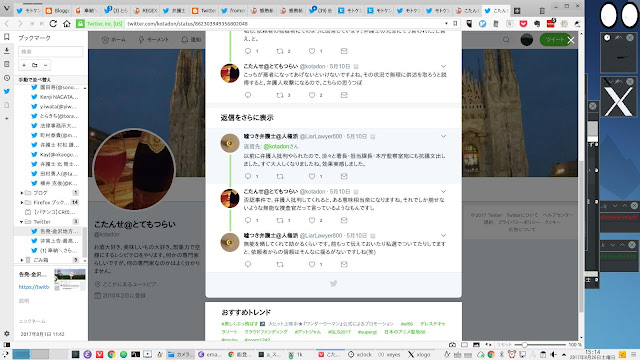Click 返信をさらに表示 to show more replies
The width and height of the screenshot is (640, 360).
(247, 118)
